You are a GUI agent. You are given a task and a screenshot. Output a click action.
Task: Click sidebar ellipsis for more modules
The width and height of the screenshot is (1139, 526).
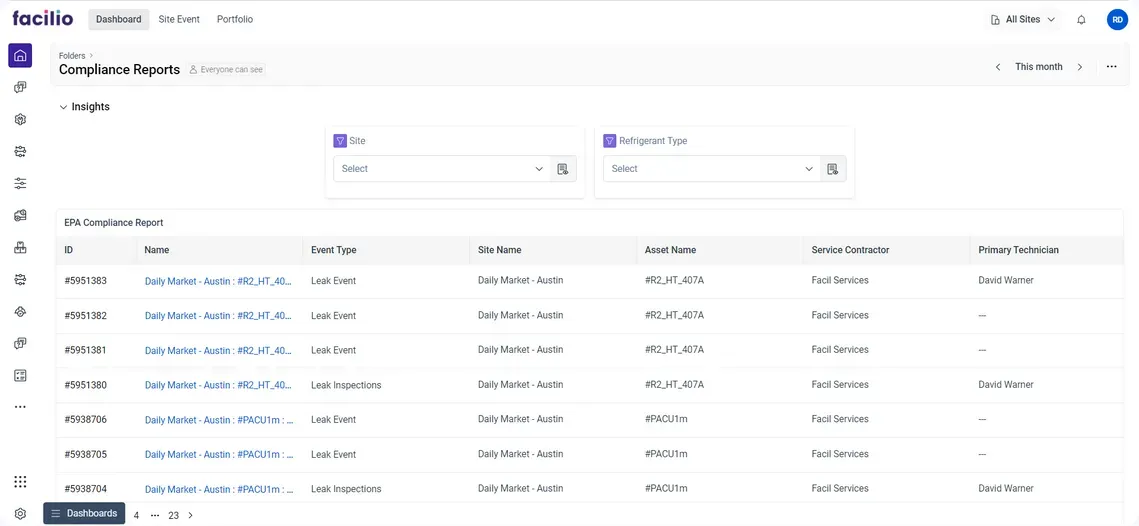(x=20, y=407)
